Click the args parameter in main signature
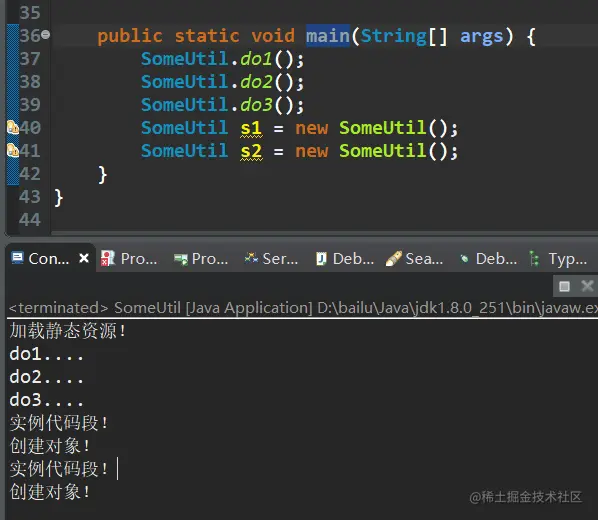Viewport: 598px width, 520px height. click(481, 37)
